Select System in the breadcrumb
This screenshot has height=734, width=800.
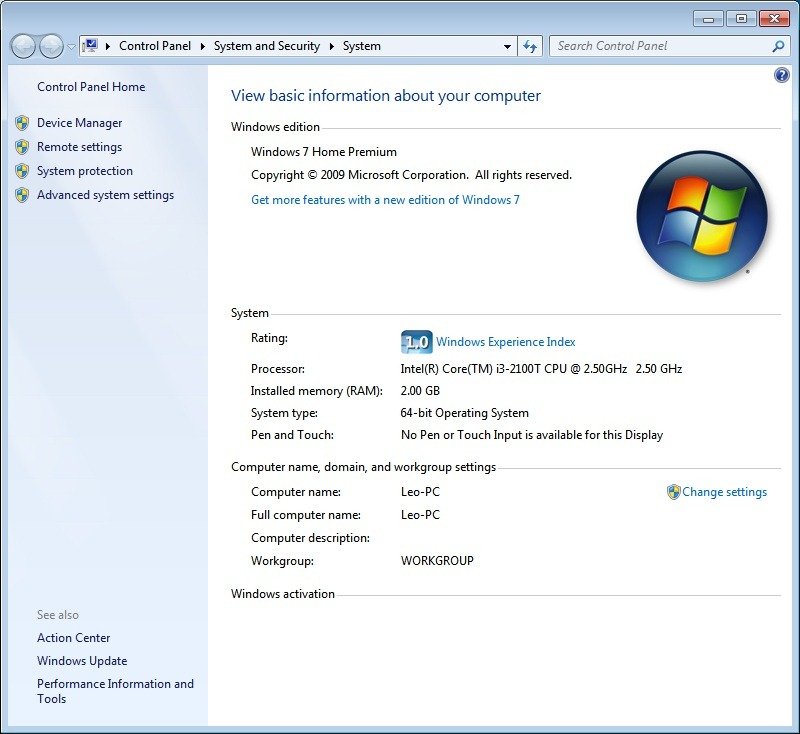[362, 46]
